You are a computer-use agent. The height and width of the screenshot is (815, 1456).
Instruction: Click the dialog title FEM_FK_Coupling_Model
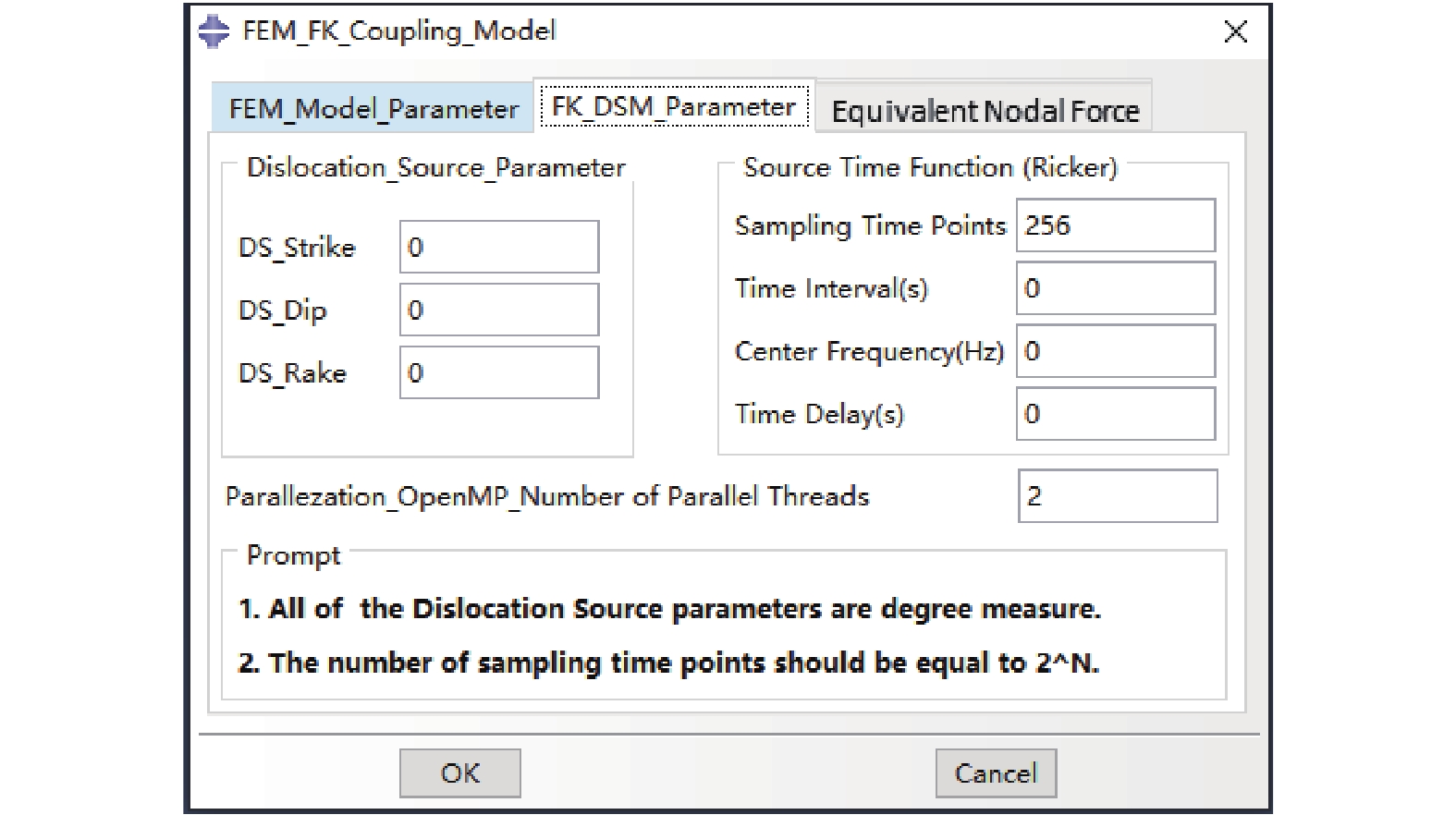[398, 31]
